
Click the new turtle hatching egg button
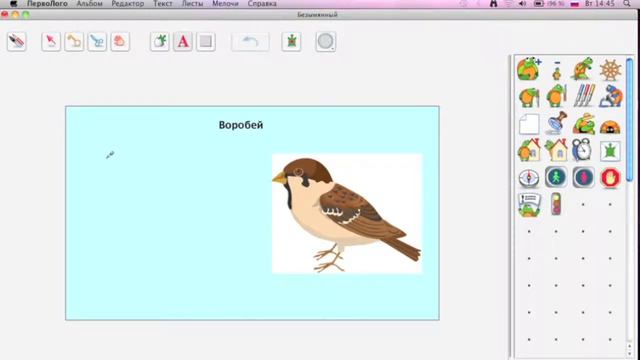point(160,42)
